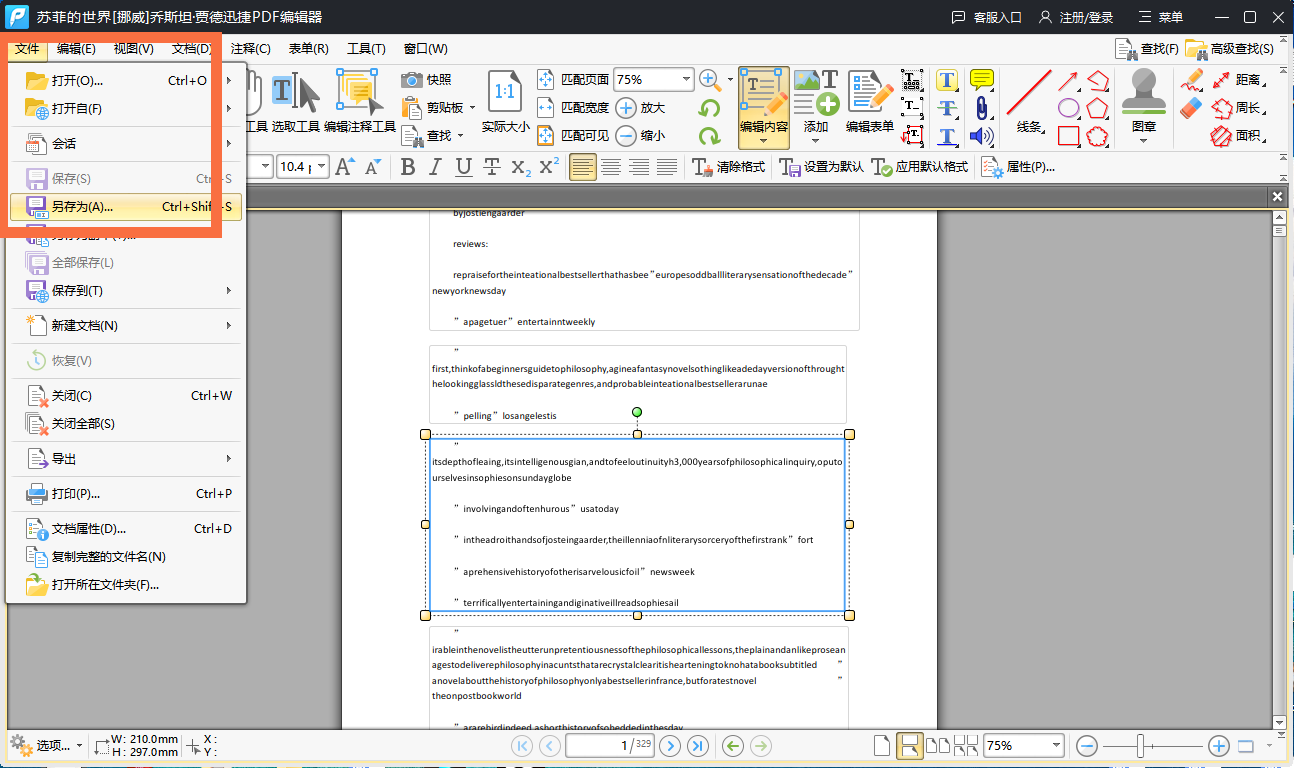
Task: Select the 面积 area measuring tool
Action: pos(1238,136)
